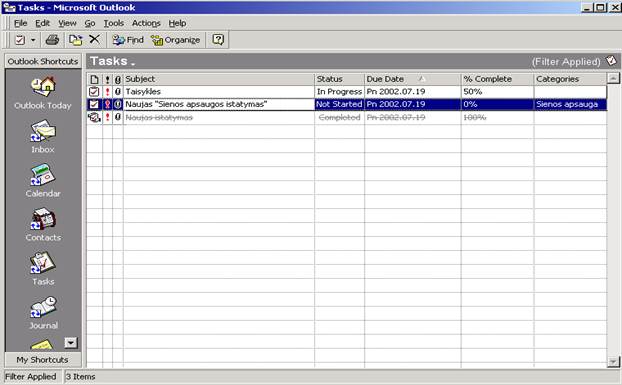The height and width of the screenshot is (385, 622).
Task: Click the Print icon in toolbar
Action: pos(52,40)
